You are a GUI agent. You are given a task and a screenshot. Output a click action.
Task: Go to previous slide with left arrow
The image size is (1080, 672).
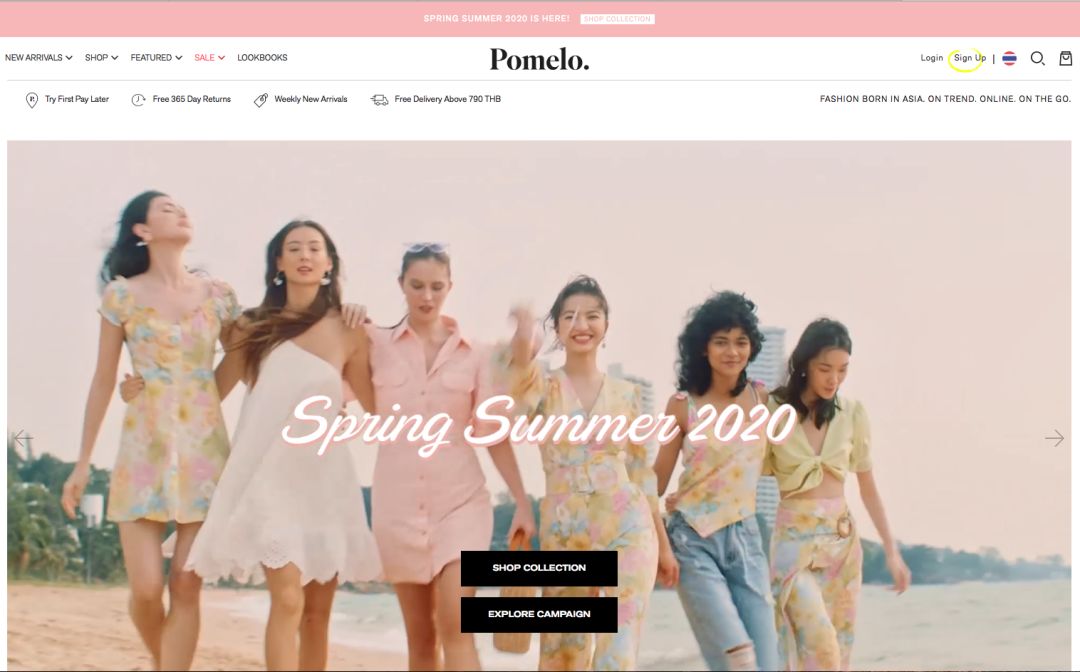[x=23, y=438]
